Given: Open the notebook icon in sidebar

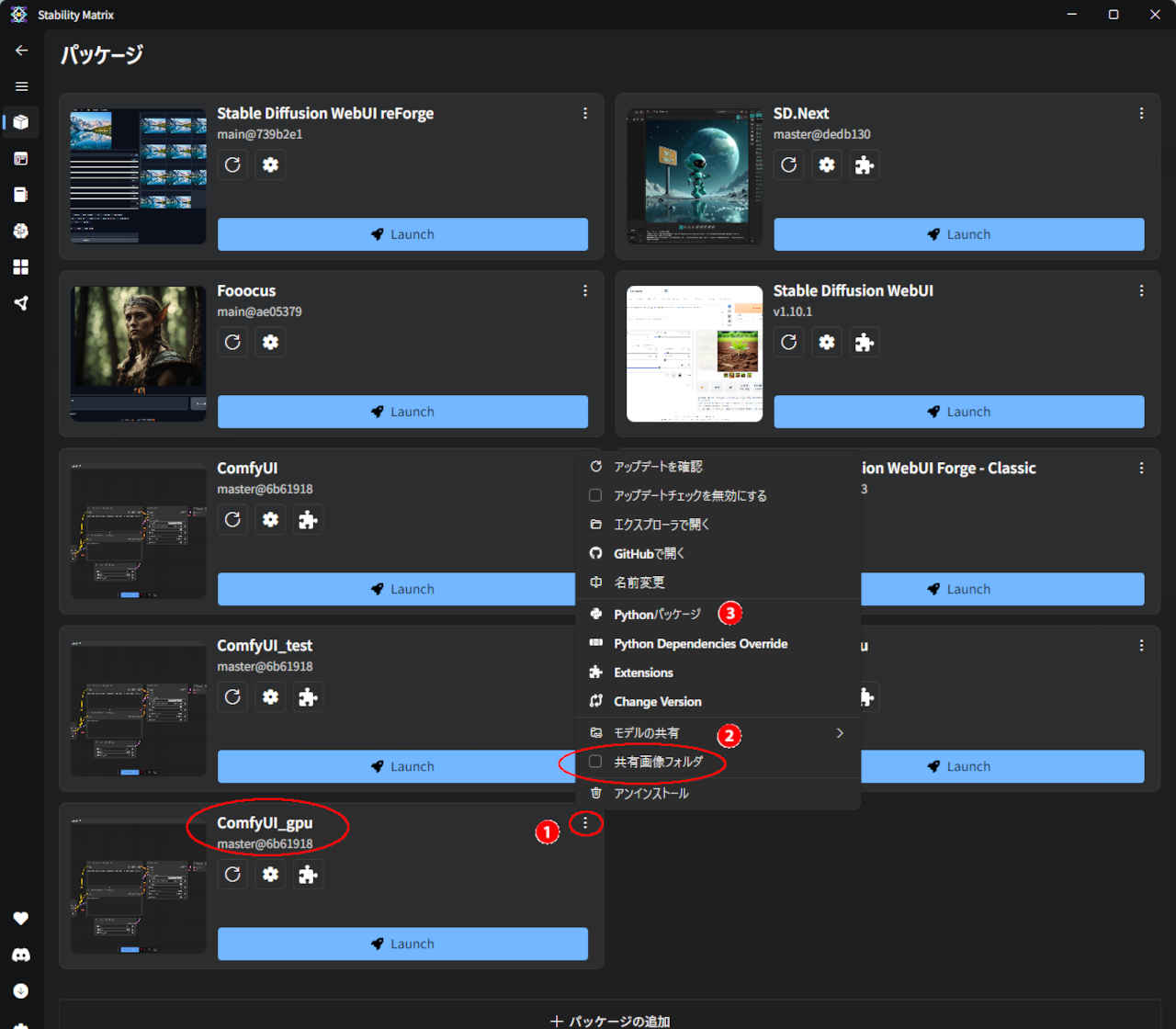Looking at the screenshot, I should point(21,195).
